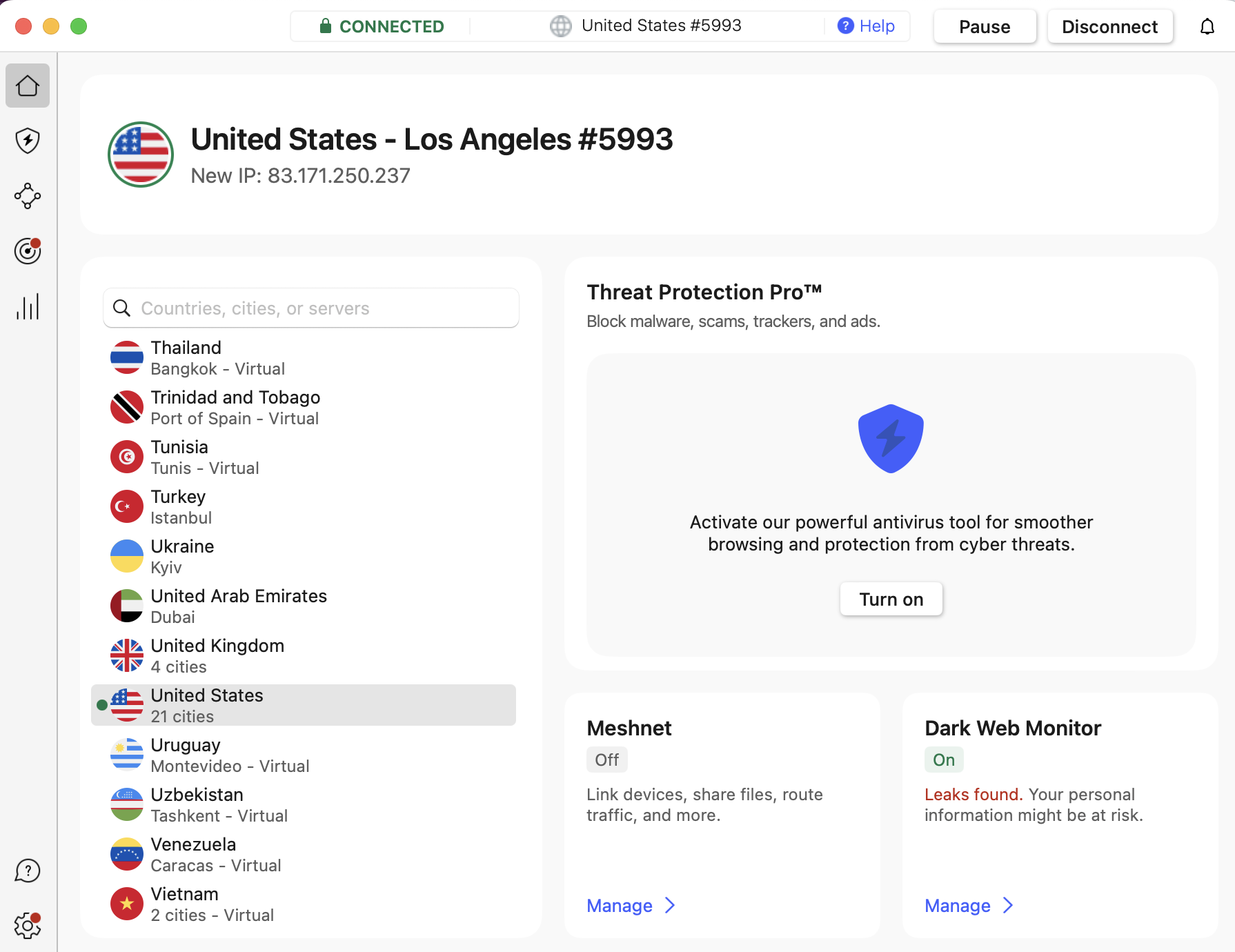Screen dimensions: 1235x952
Task: Click the Uzbekistan flag icon
Action: tap(127, 804)
